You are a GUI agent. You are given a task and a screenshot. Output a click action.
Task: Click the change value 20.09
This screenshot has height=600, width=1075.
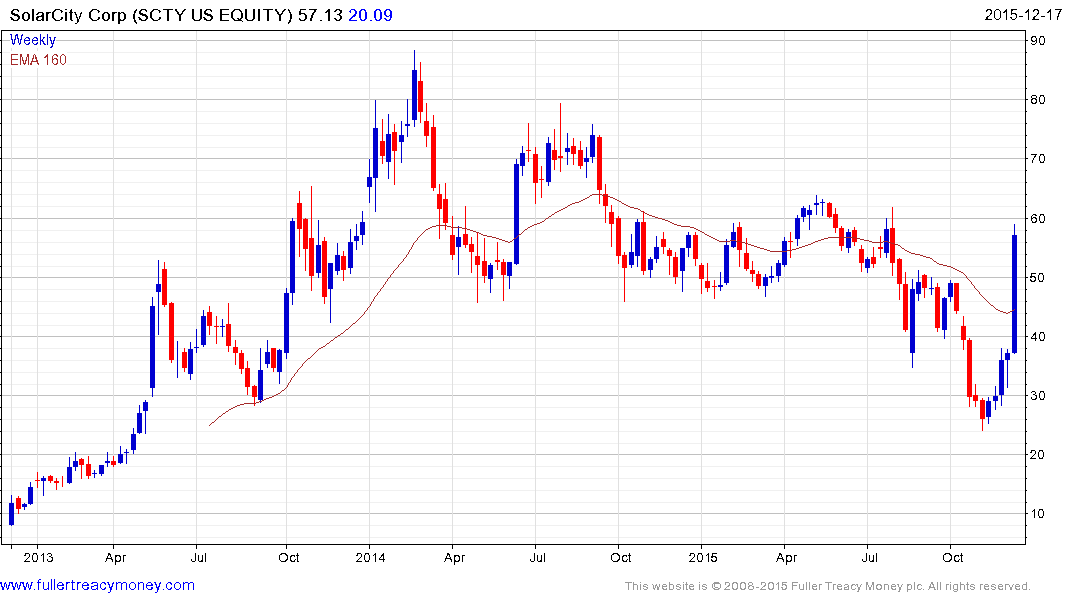click(x=370, y=15)
